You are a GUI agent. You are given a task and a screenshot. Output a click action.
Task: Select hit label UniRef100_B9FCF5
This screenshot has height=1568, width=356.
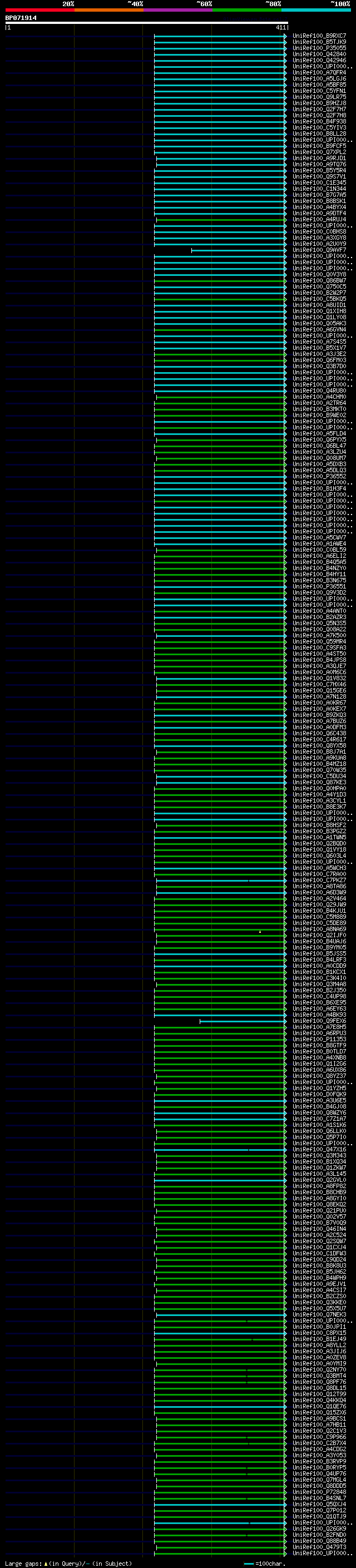[x=319, y=146]
